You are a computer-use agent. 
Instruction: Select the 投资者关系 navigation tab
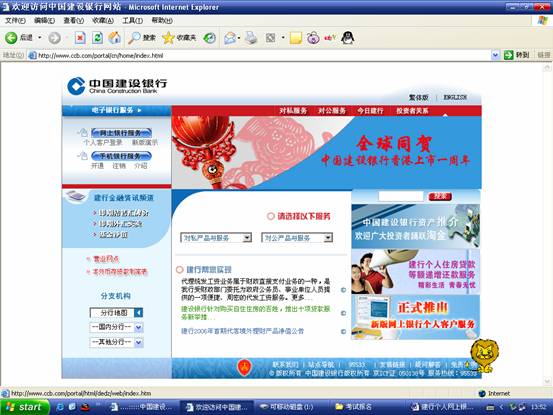(412, 111)
